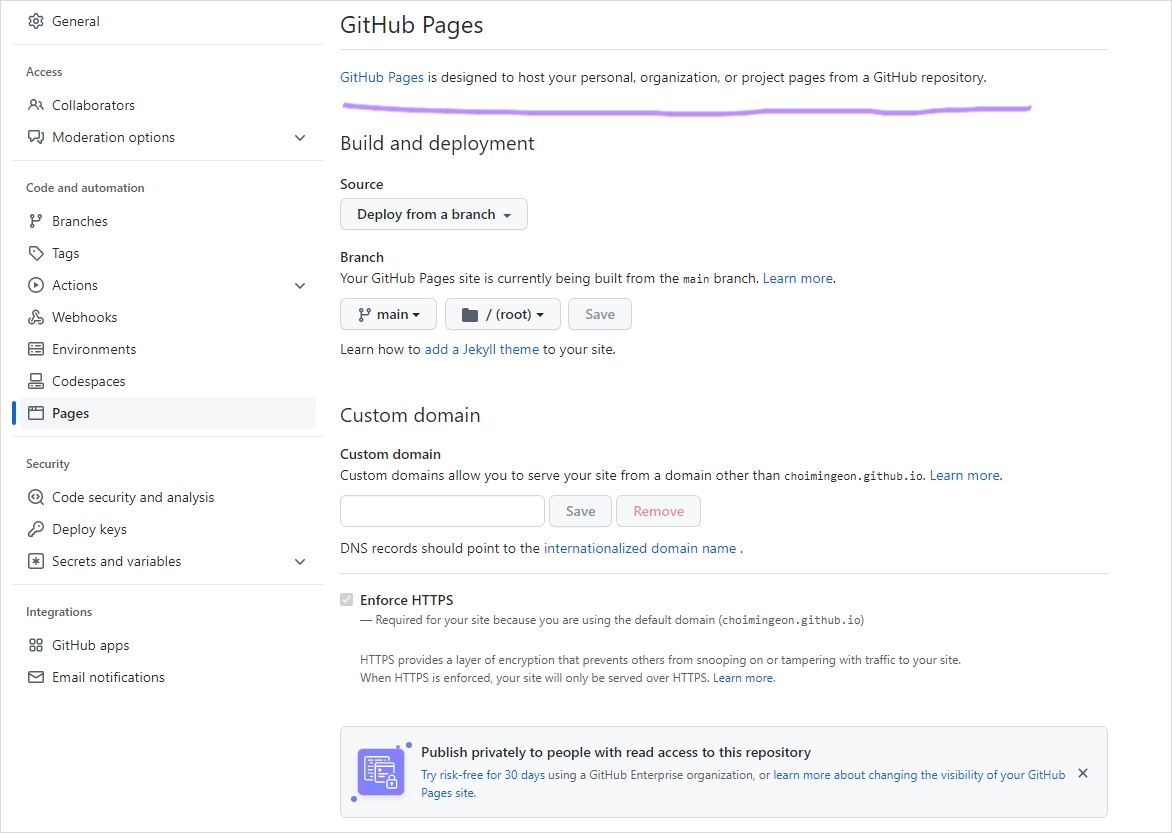Click the Webhooks icon

[35, 317]
